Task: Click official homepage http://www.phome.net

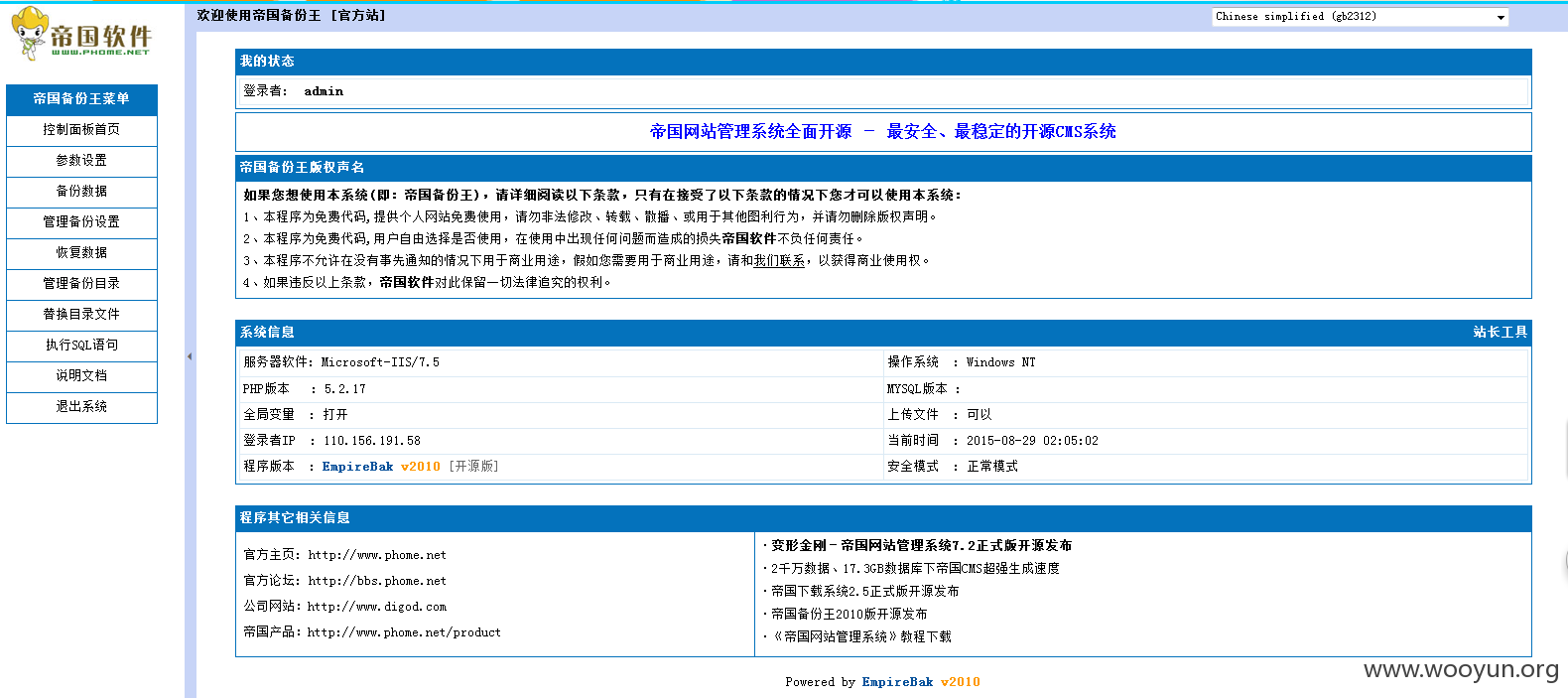Action: (377, 556)
